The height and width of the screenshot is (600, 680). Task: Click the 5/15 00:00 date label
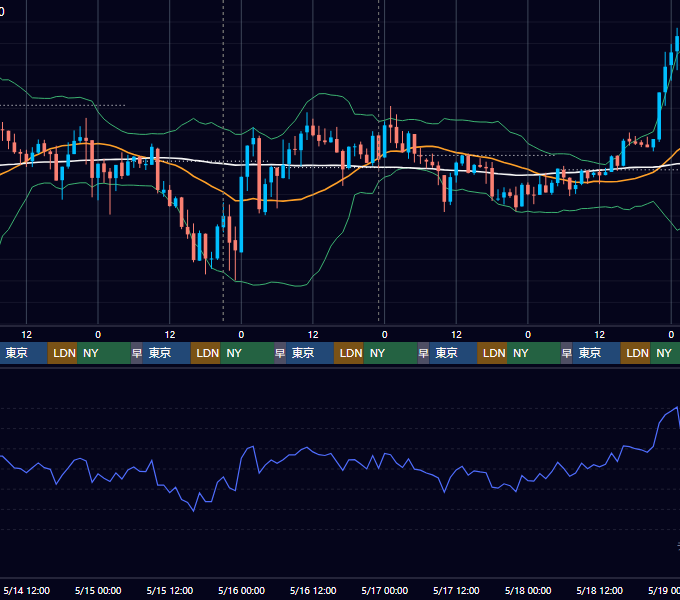point(98,590)
